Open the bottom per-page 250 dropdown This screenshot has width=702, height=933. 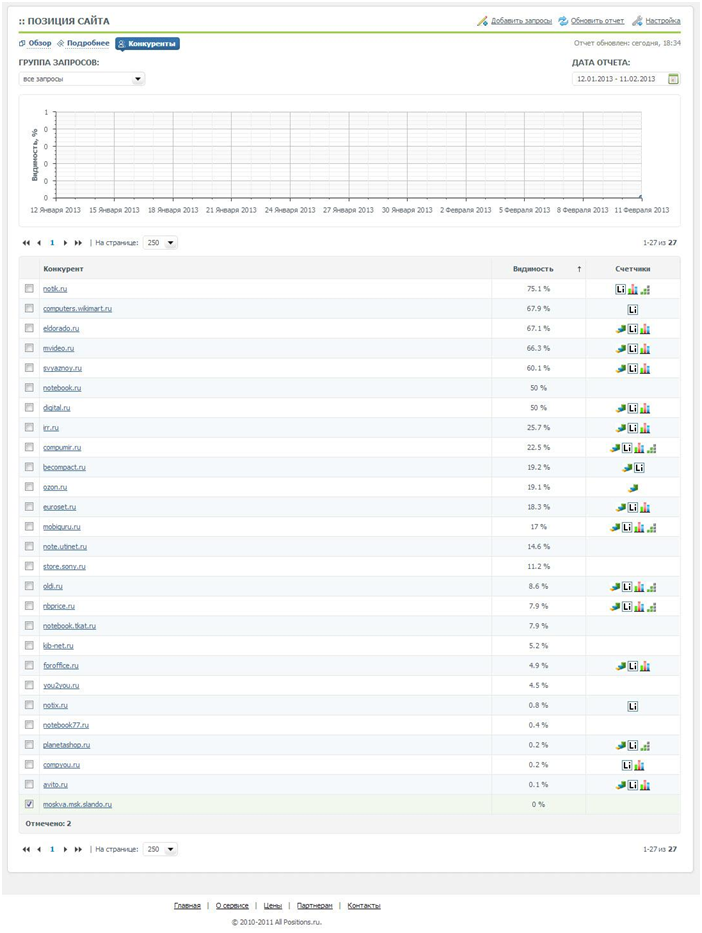pos(160,849)
